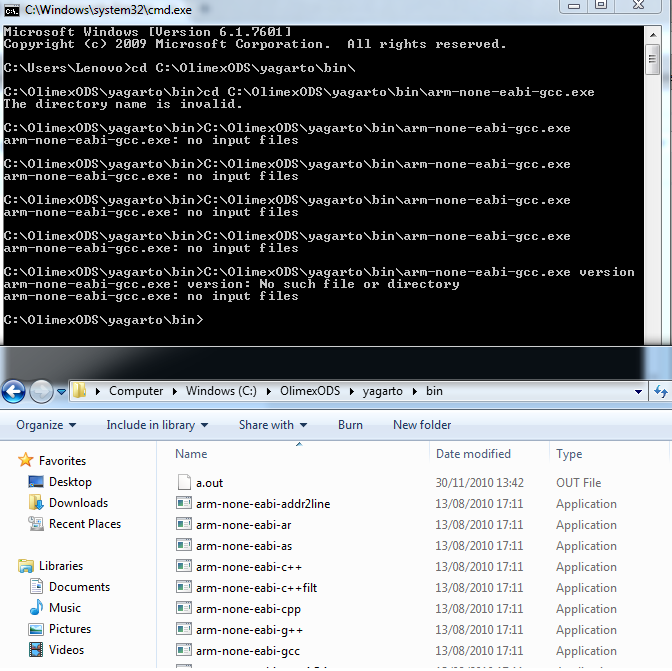
Task: Open the address bar history dropdown
Action: 638,392
